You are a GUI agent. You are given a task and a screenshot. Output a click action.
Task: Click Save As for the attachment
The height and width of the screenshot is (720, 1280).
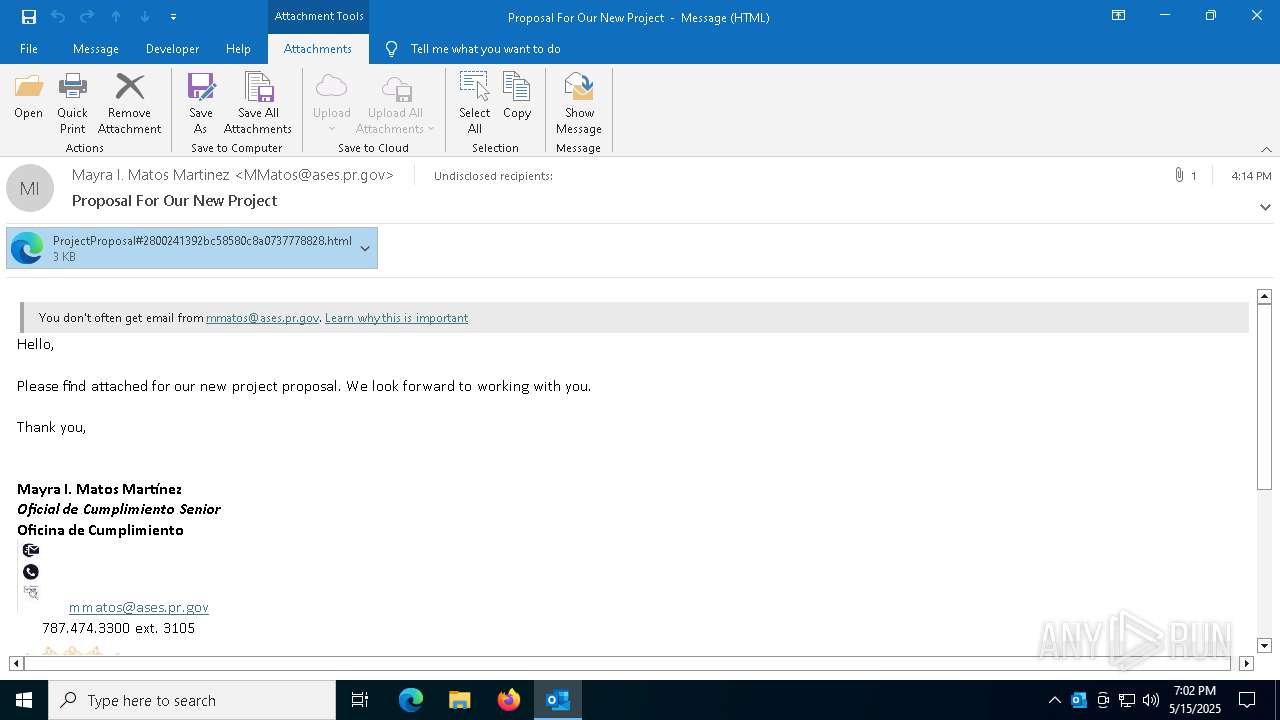201,104
